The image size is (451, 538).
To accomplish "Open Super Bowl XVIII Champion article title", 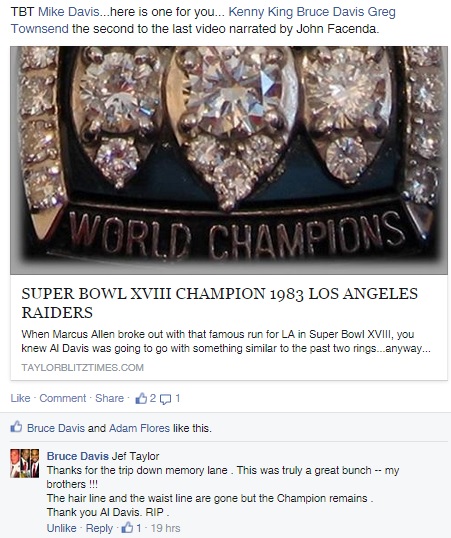I will pos(220,303).
